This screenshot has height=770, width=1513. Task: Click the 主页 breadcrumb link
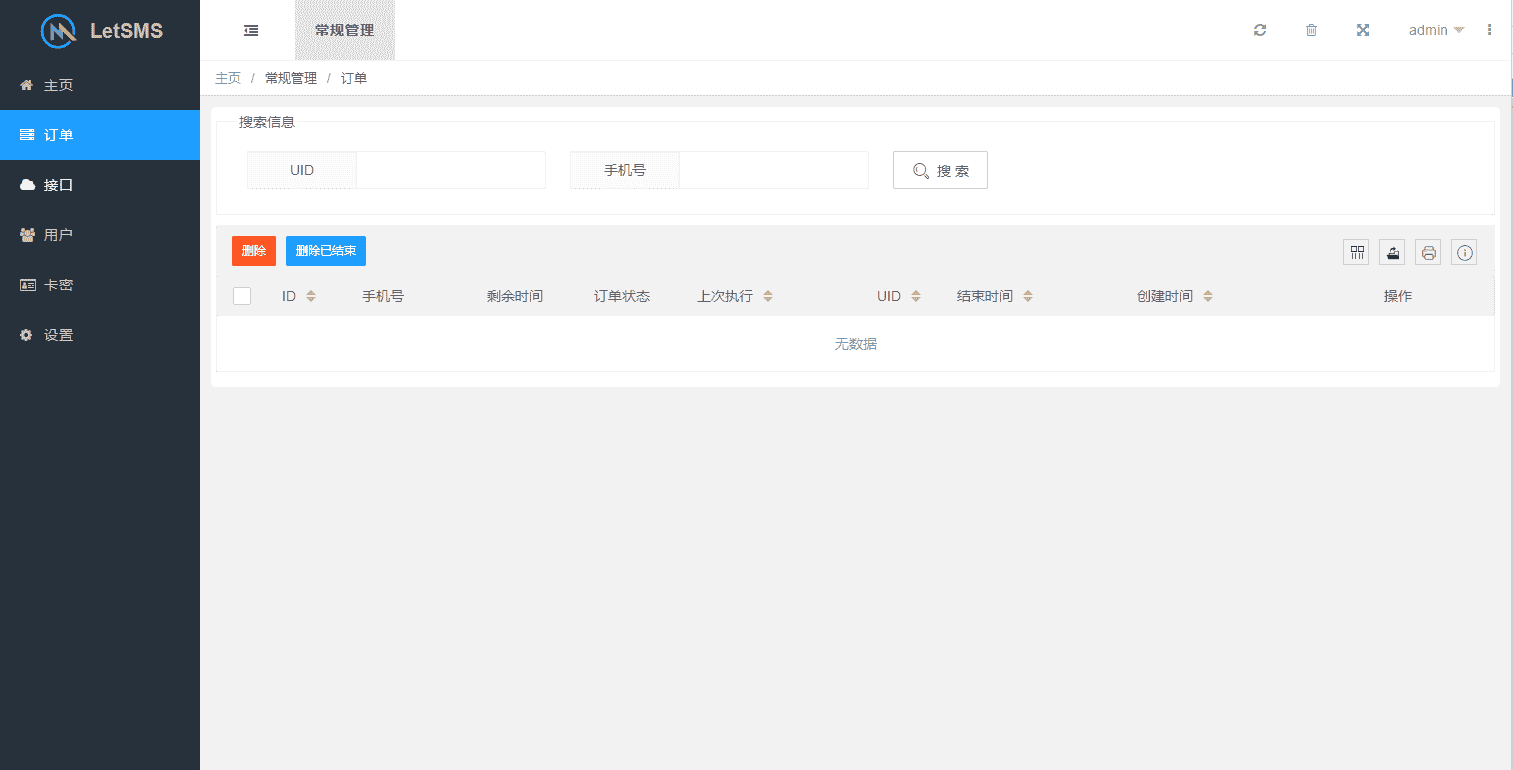[228, 78]
